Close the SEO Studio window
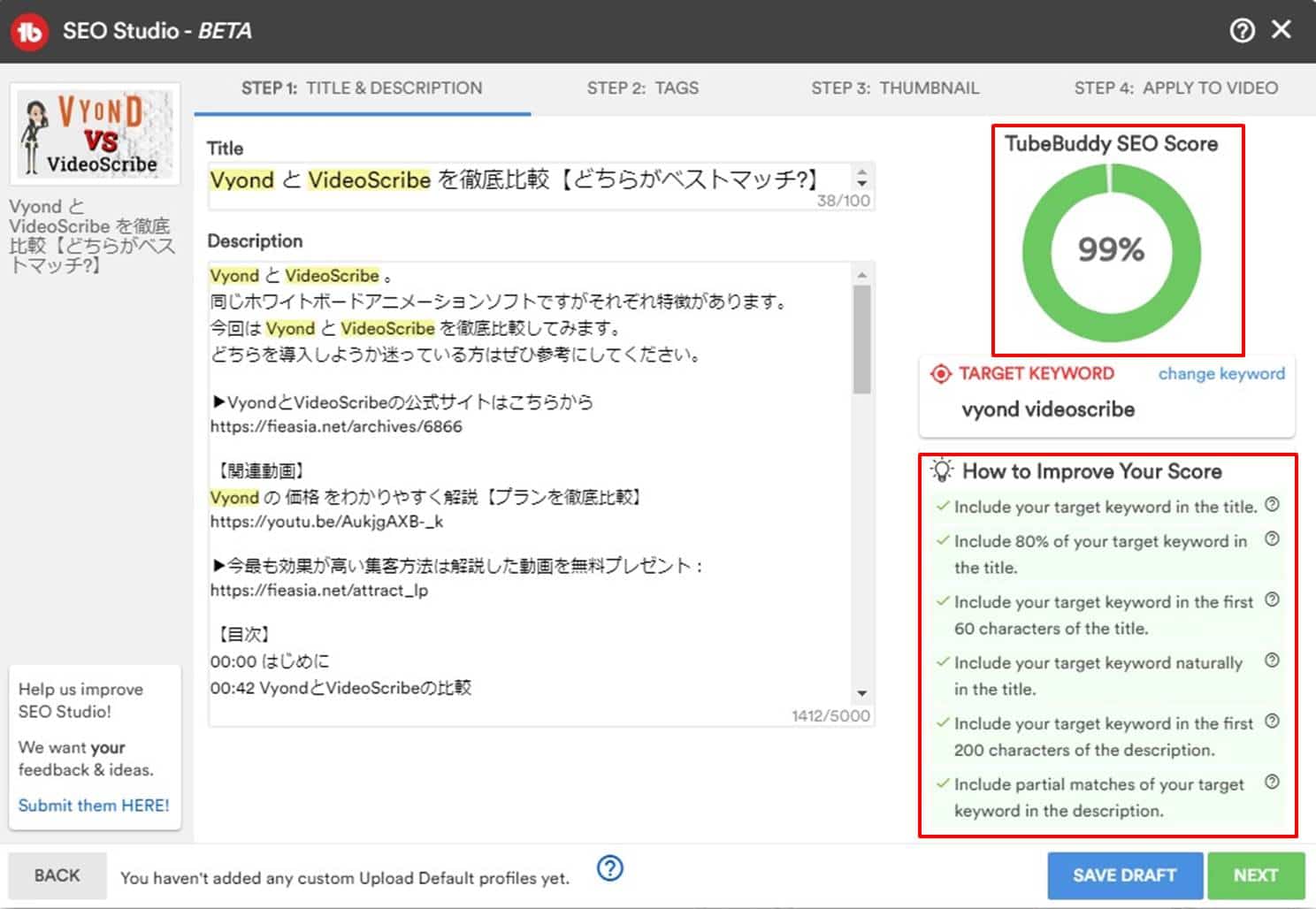The image size is (1316, 909). (1282, 30)
